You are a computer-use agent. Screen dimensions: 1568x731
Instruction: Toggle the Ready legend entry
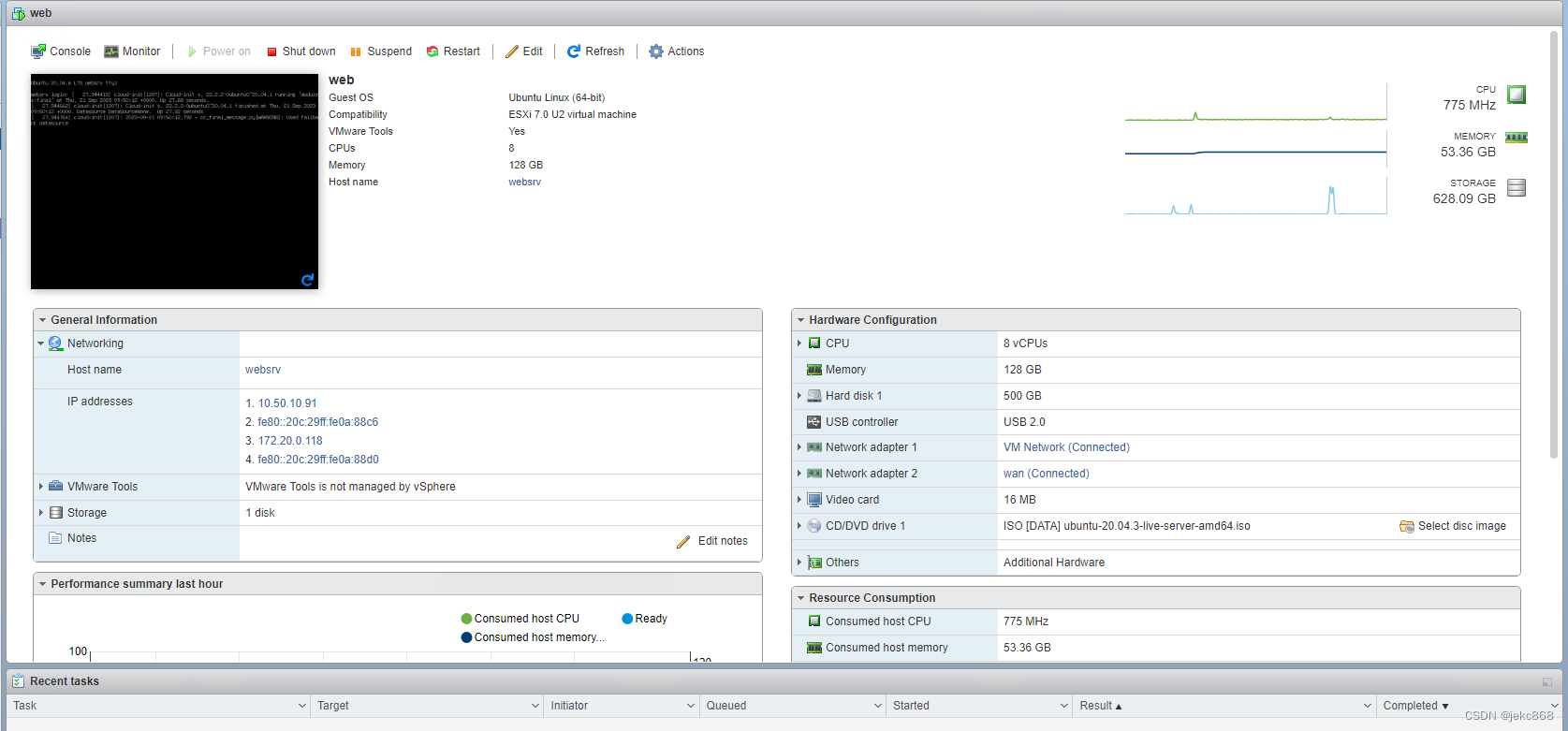pyautogui.click(x=645, y=619)
